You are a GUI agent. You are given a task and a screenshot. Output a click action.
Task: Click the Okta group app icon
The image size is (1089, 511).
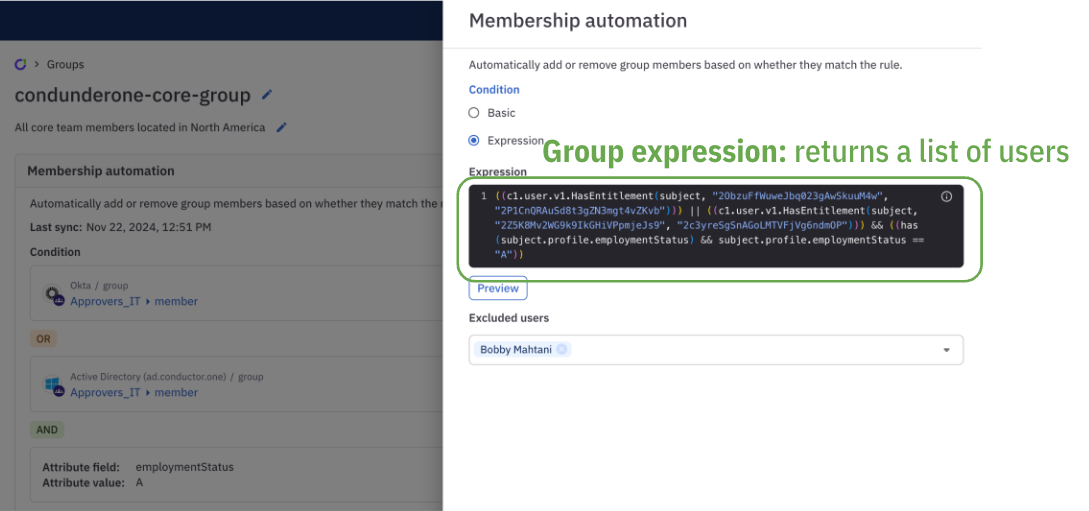pos(54,295)
